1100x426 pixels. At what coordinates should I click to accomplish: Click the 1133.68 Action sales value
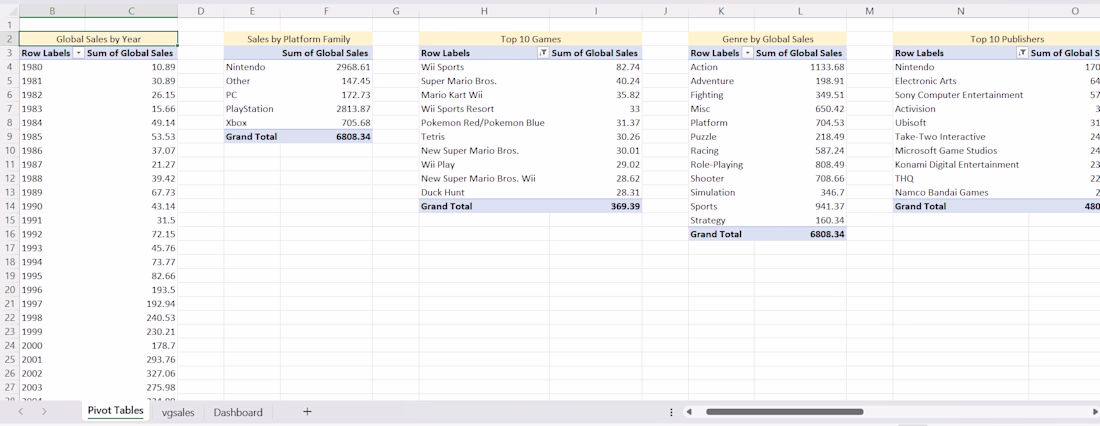pos(800,67)
